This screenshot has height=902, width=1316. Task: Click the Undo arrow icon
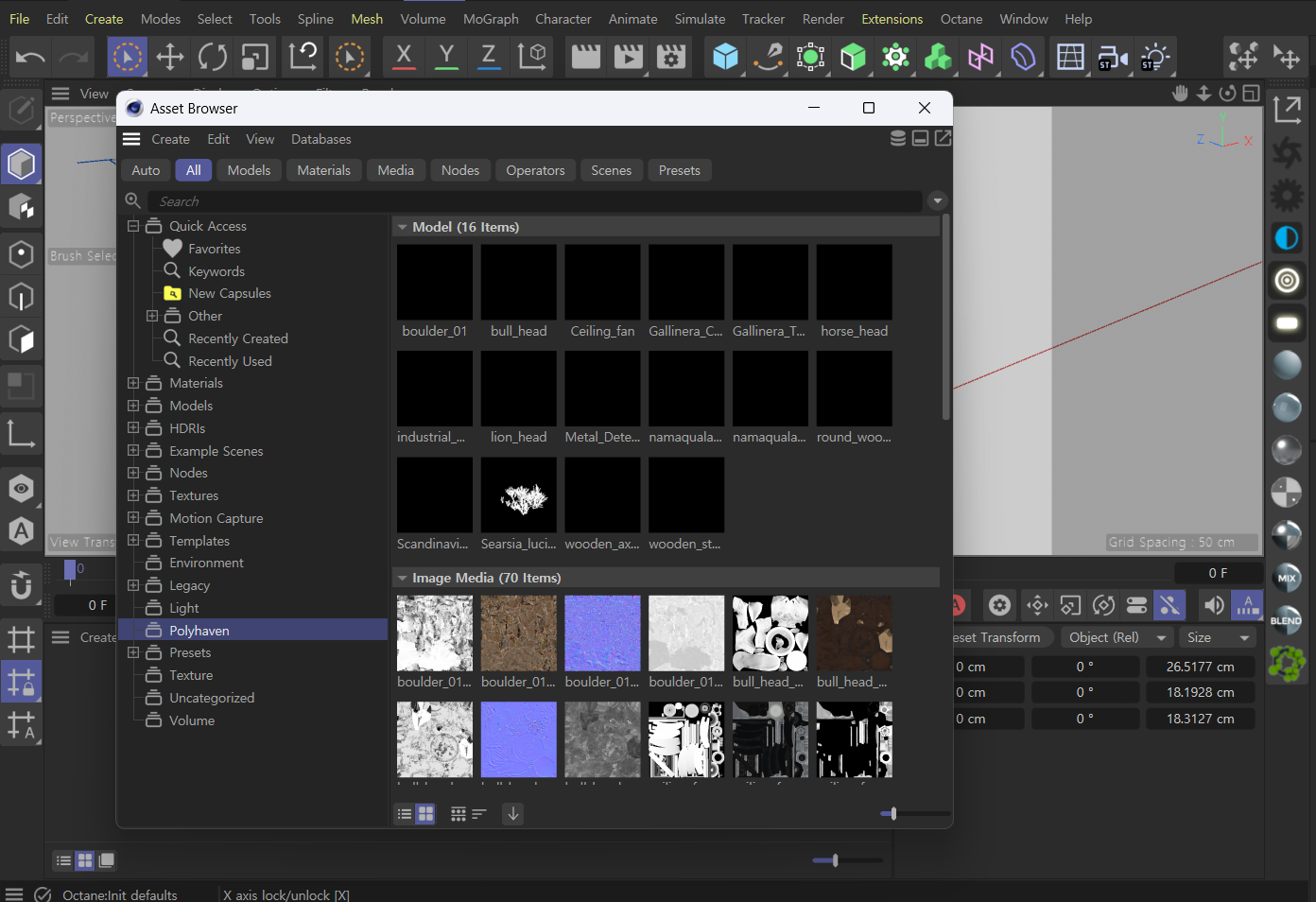(30, 58)
